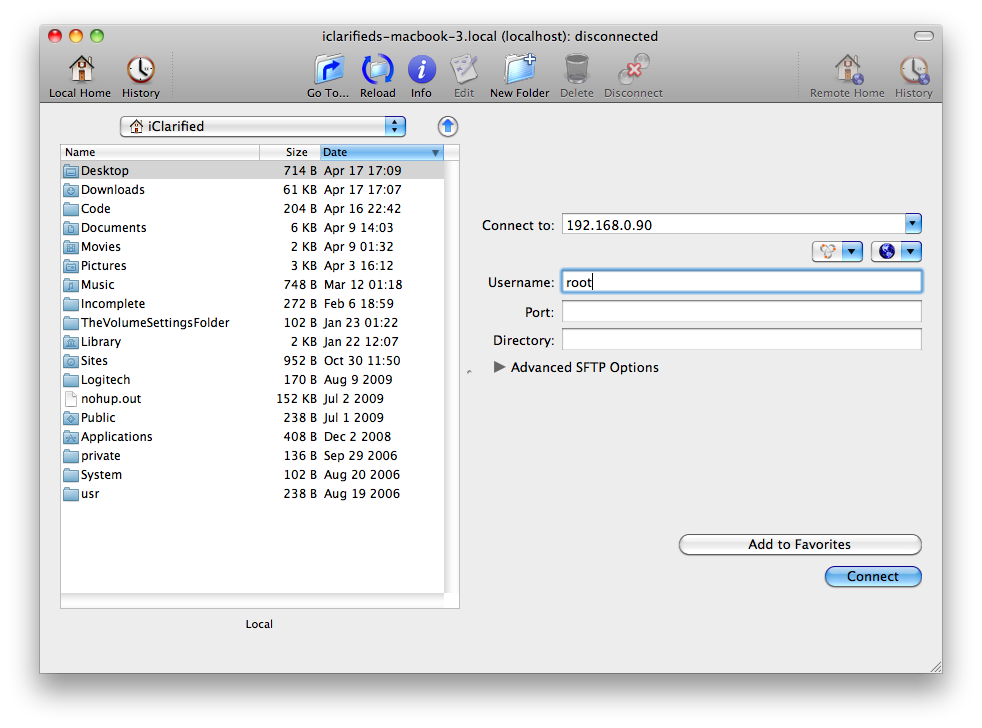
Task: Open the Connect to address dropdown arrow
Action: 912,224
